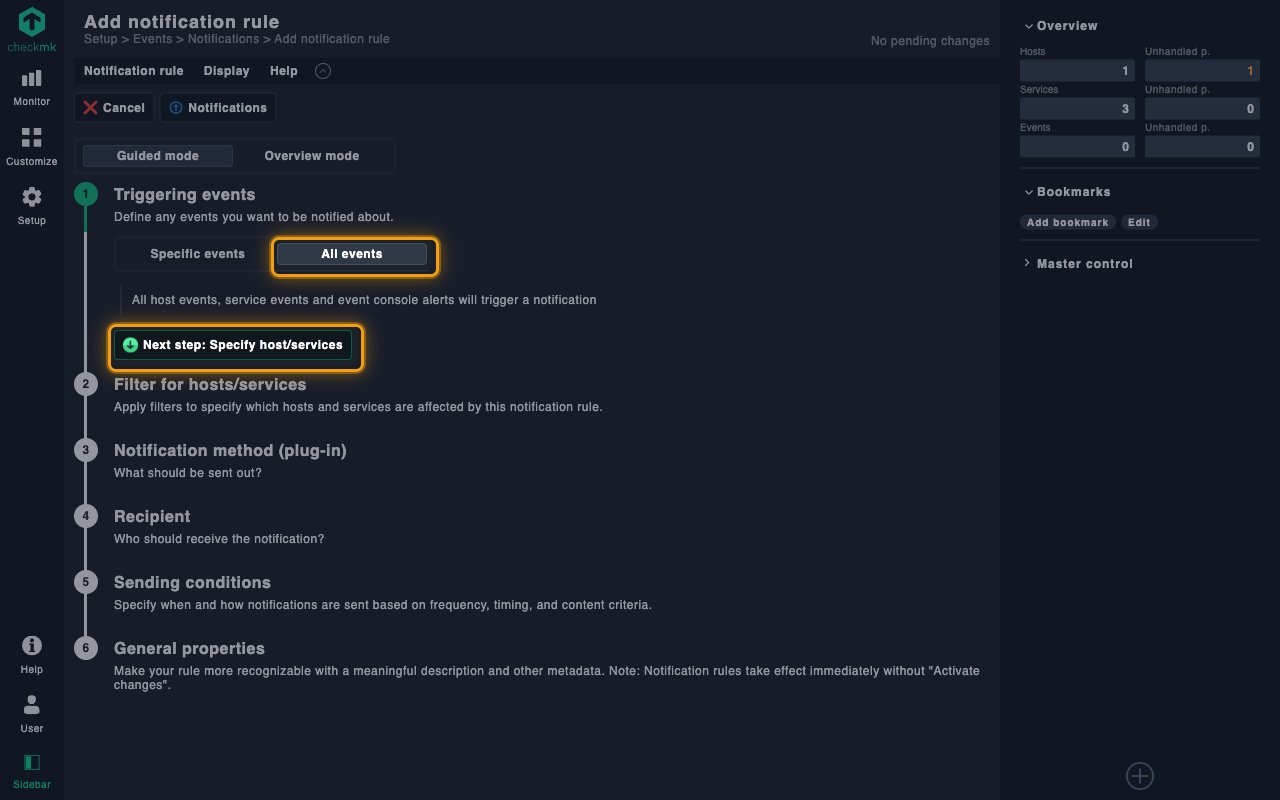1280x800 pixels.
Task: Click unhandled problems value in the Hosts row
Action: pyautogui.click(x=1202, y=71)
